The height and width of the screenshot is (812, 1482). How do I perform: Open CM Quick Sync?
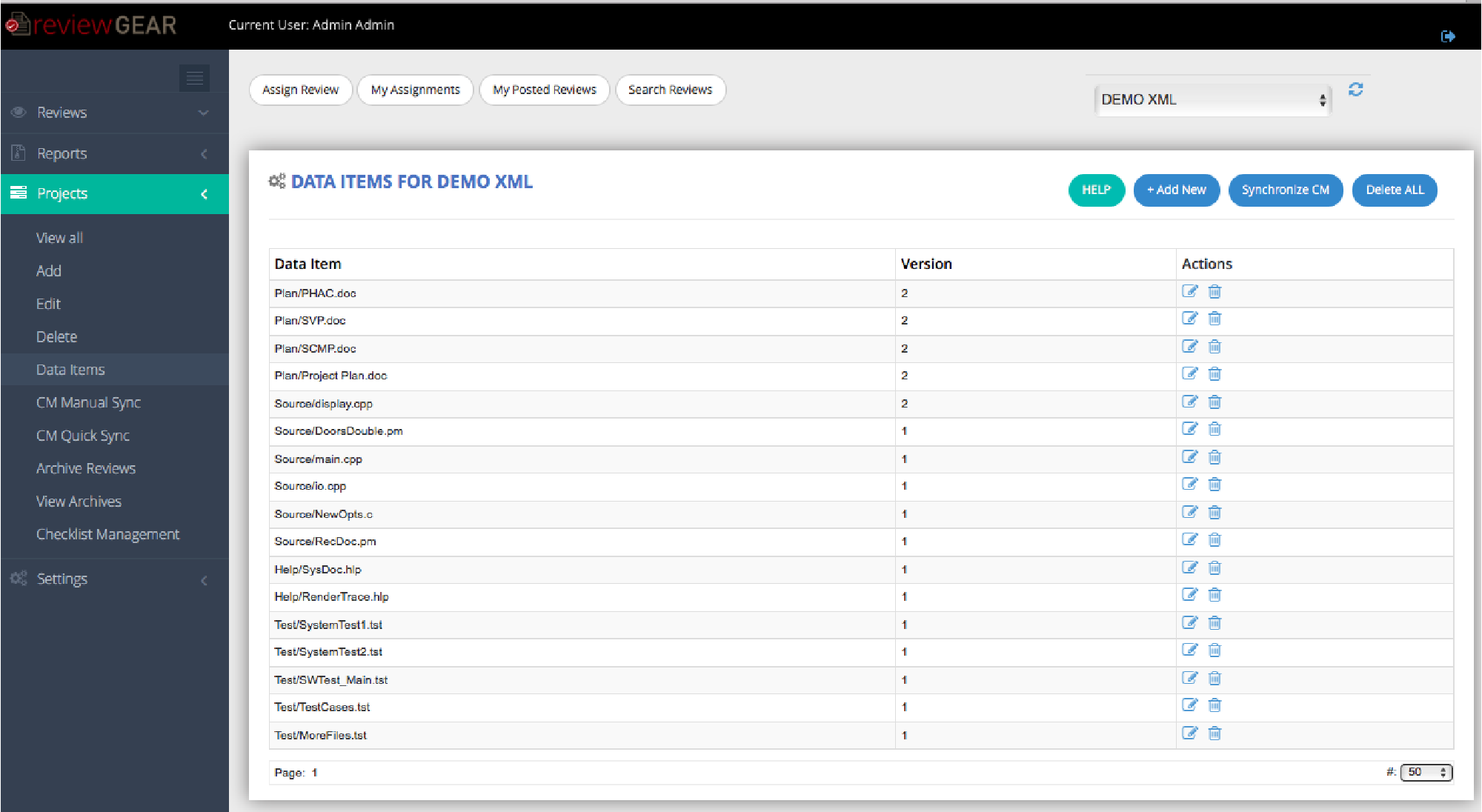coord(83,436)
